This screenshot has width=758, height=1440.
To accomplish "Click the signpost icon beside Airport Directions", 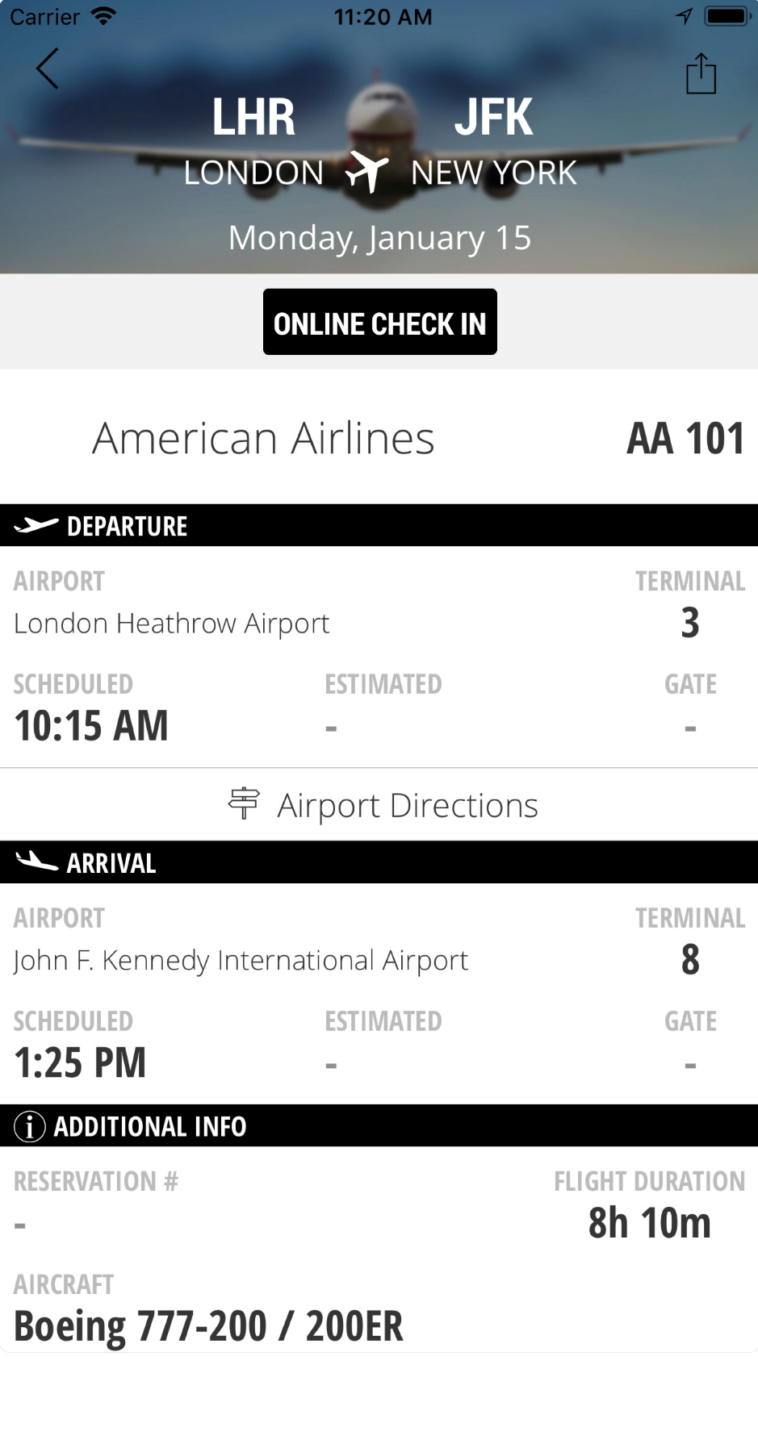I will tap(244, 805).
